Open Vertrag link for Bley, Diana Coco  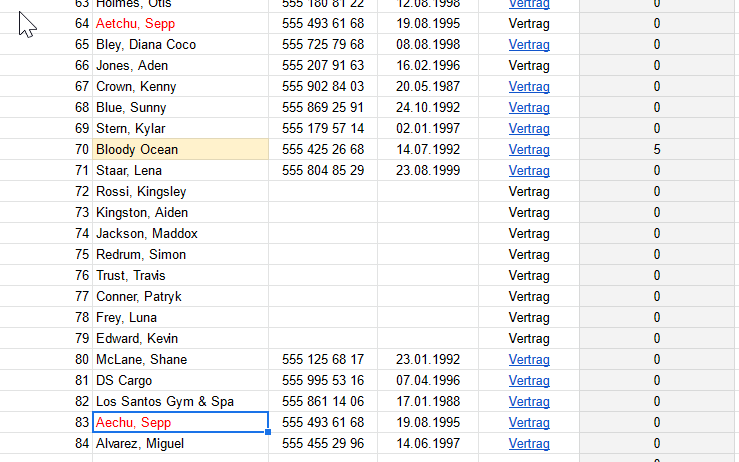click(x=529, y=45)
